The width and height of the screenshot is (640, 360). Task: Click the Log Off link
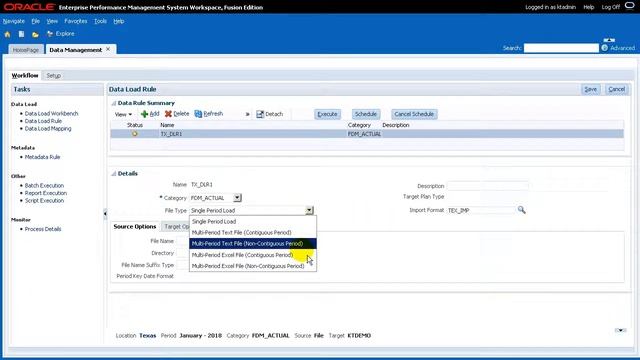[x=611, y=7]
